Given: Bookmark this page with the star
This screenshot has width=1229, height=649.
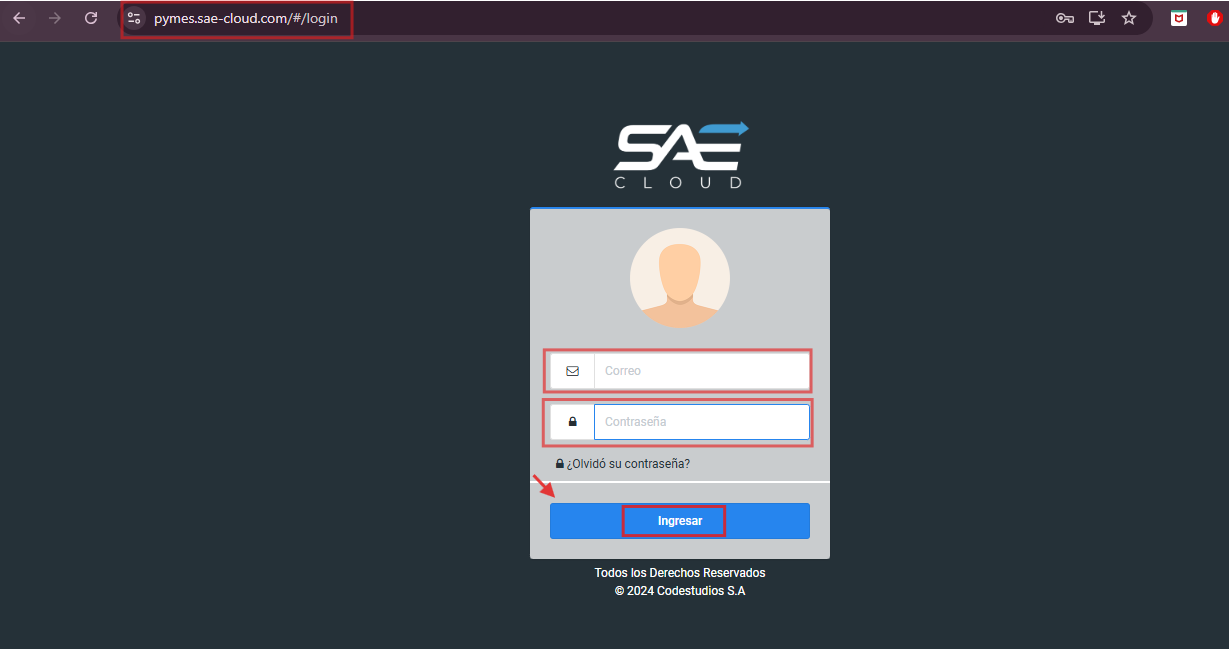Looking at the screenshot, I should pyautogui.click(x=1129, y=18).
